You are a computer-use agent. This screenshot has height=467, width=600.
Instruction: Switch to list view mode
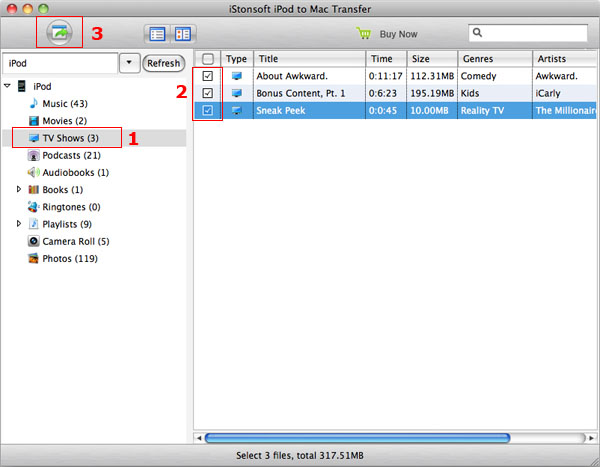coord(157,34)
